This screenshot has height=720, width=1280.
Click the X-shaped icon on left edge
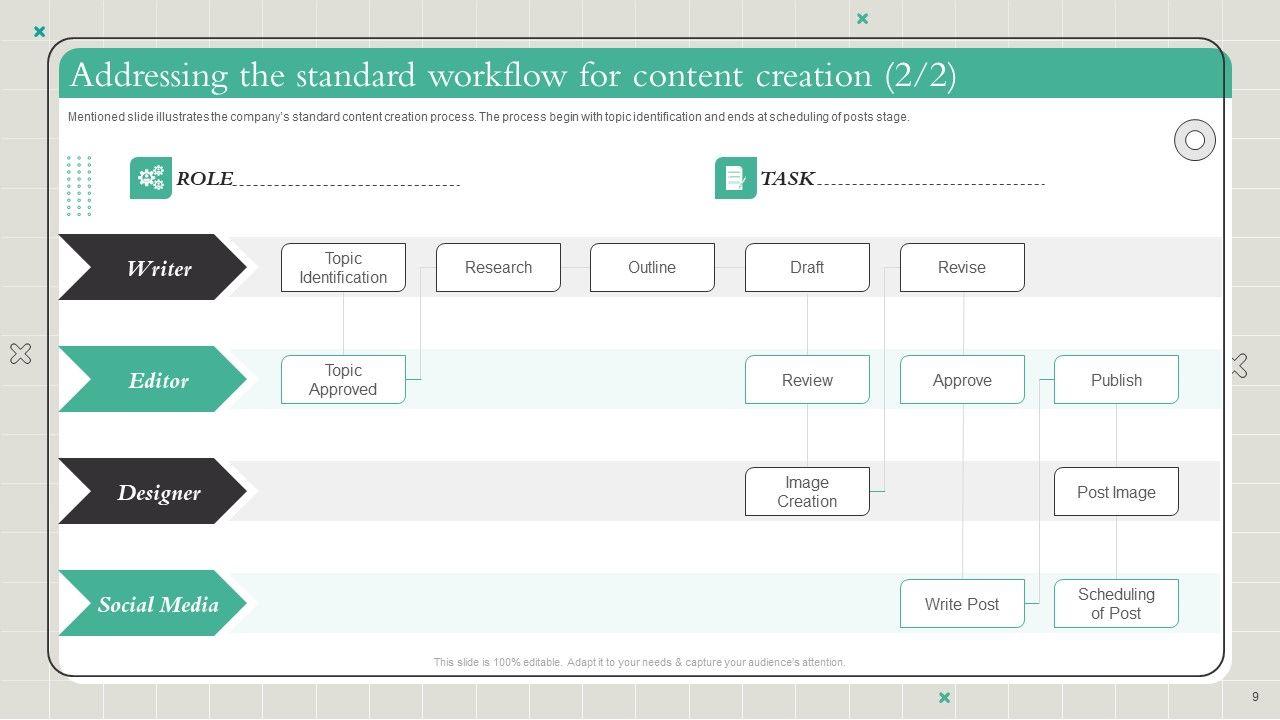tap(20, 353)
